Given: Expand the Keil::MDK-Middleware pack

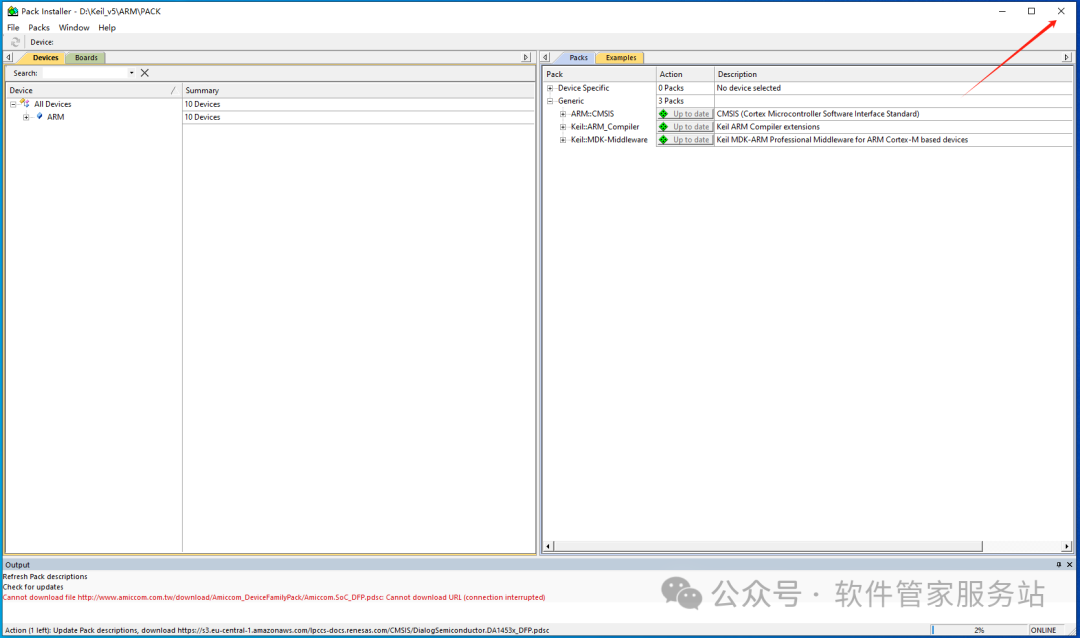Looking at the screenshot, I should point(563,140).
